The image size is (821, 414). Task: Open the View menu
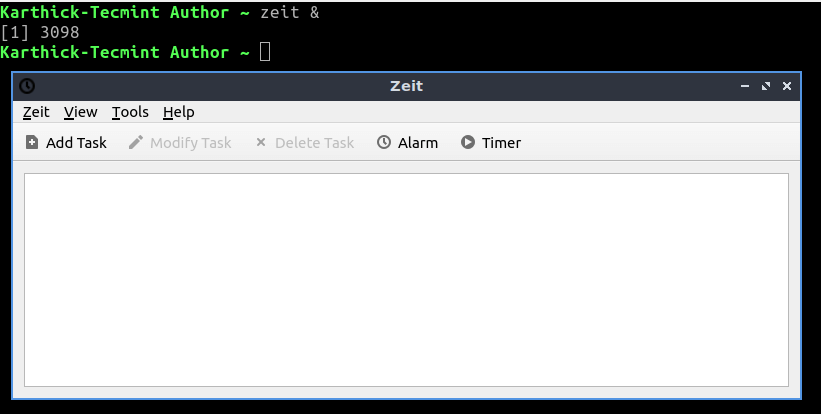(x=81, y=112)
